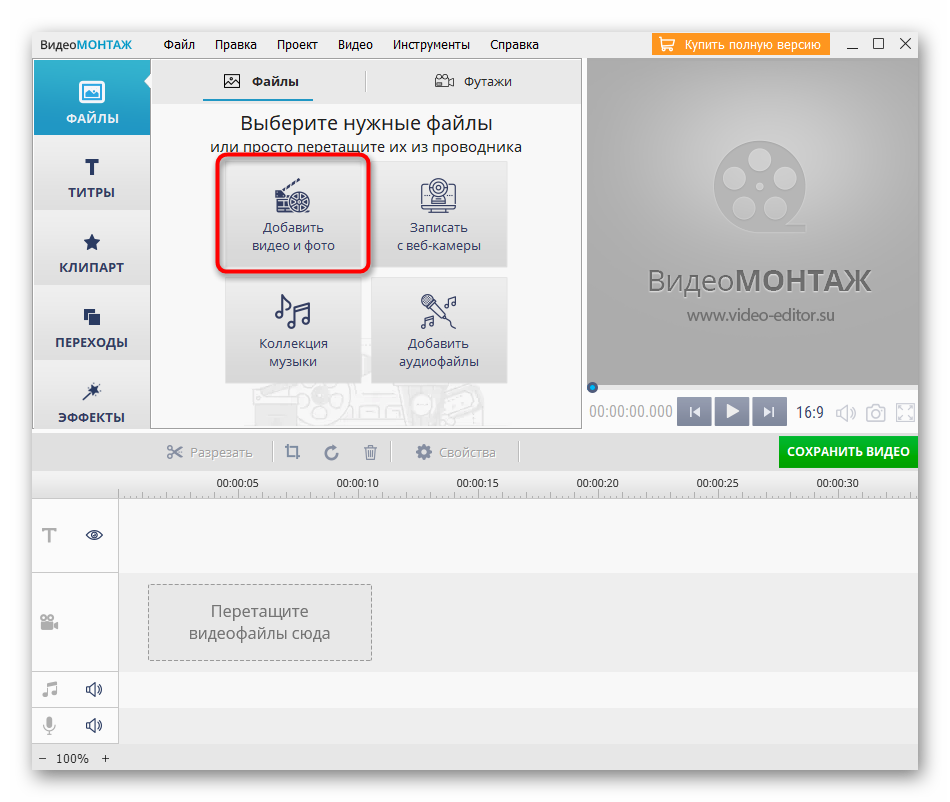This screenshot has height=802, width=950.
Task: Take a snapshot with the camera icon
Action: [x=875, y=412]
